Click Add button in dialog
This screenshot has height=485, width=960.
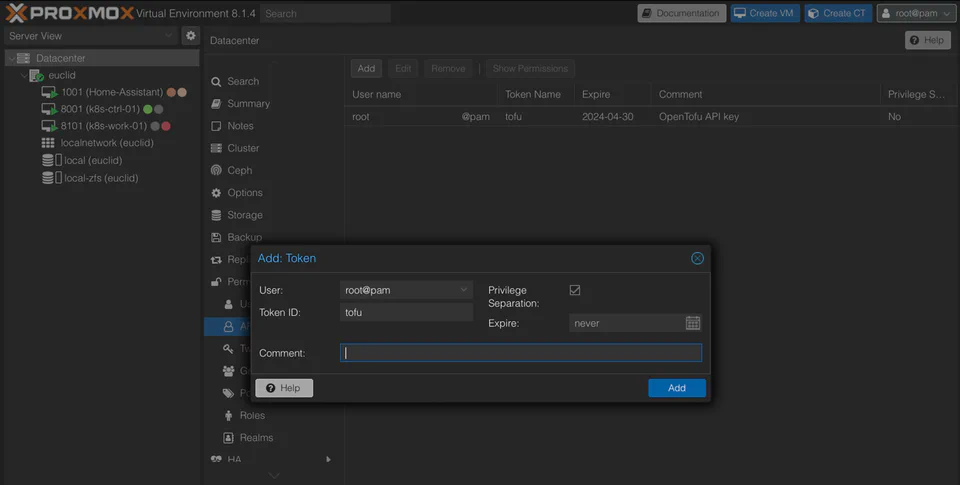677,388
